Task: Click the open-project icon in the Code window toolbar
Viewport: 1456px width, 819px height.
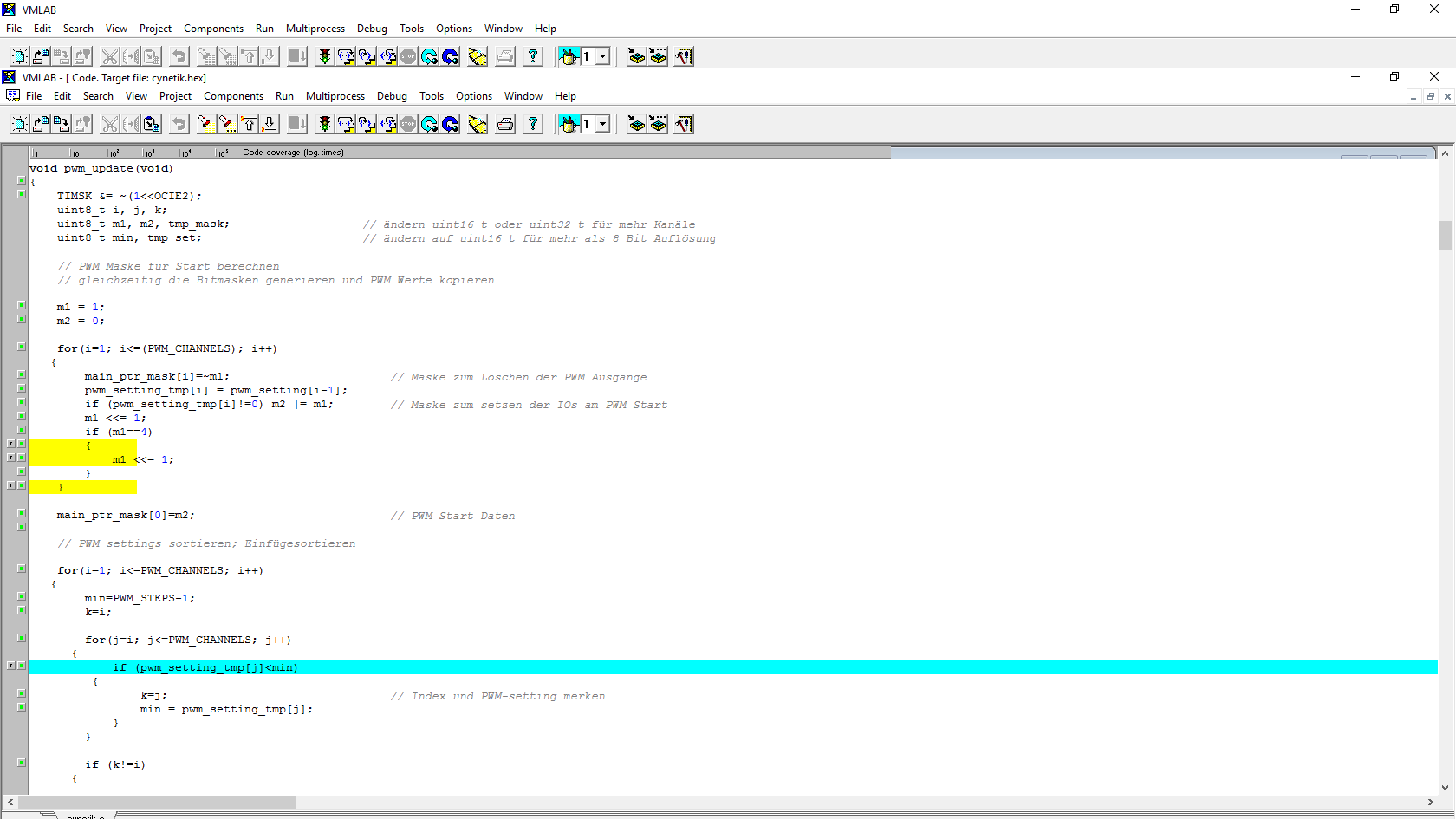Action: tap(41, 124)
